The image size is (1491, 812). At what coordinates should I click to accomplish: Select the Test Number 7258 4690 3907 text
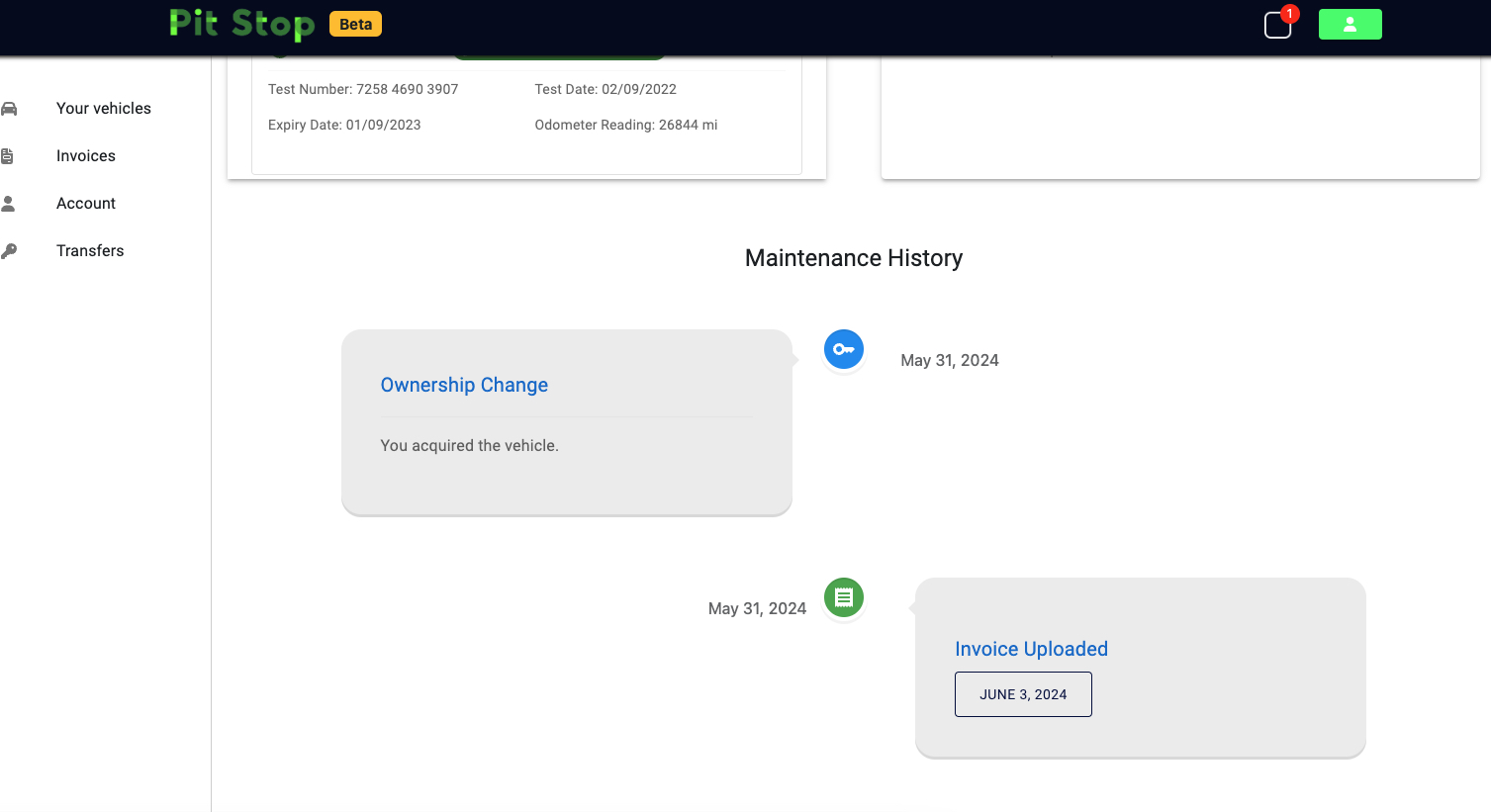coord(363,89)
